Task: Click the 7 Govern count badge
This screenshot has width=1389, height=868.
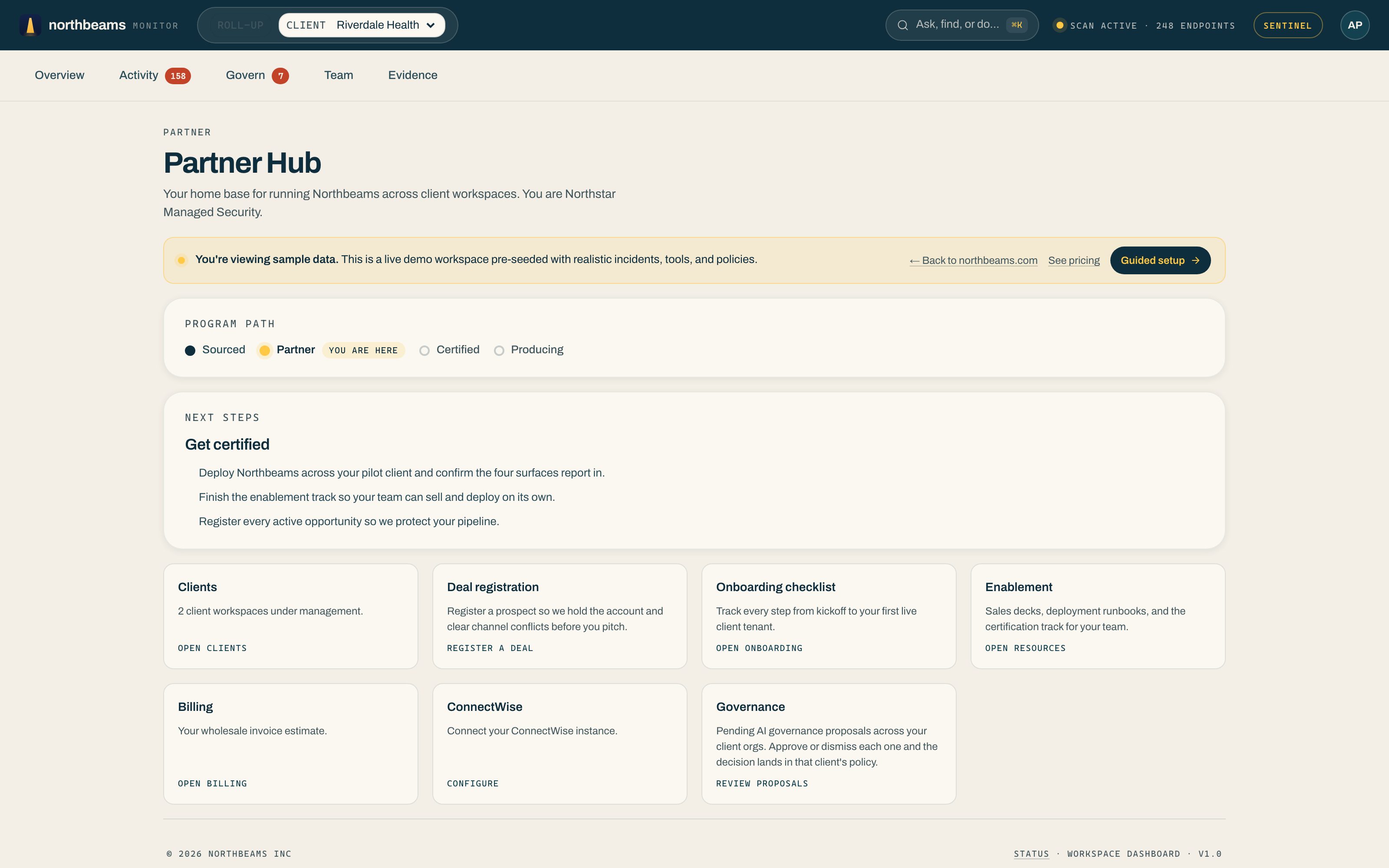Action: click(x=280, y=76)
